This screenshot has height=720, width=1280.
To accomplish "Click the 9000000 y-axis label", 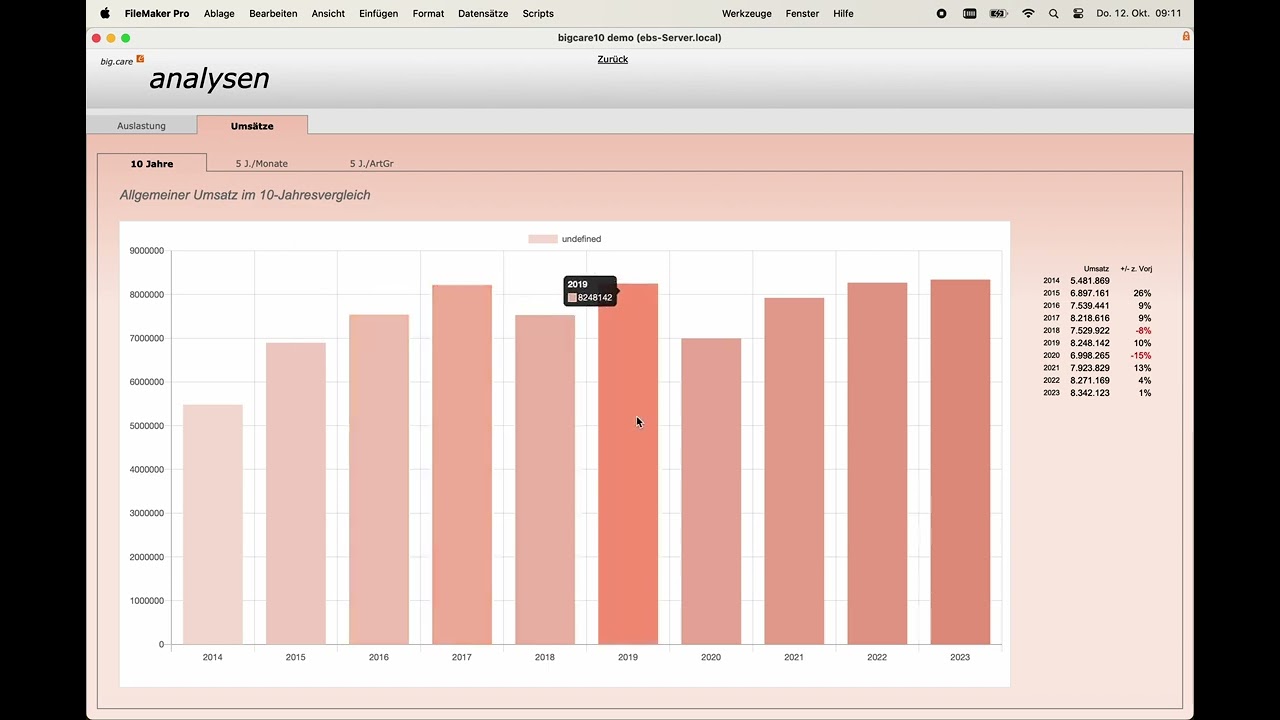I will pyautogui.click(x=147, y=251).
